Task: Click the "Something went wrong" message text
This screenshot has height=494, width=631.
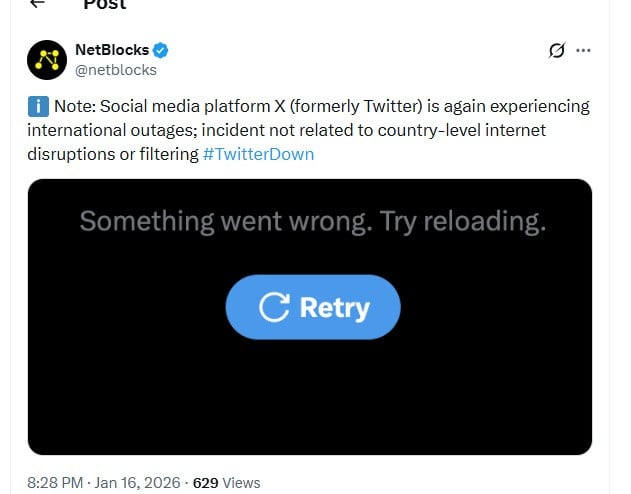Action: (312, 221)
